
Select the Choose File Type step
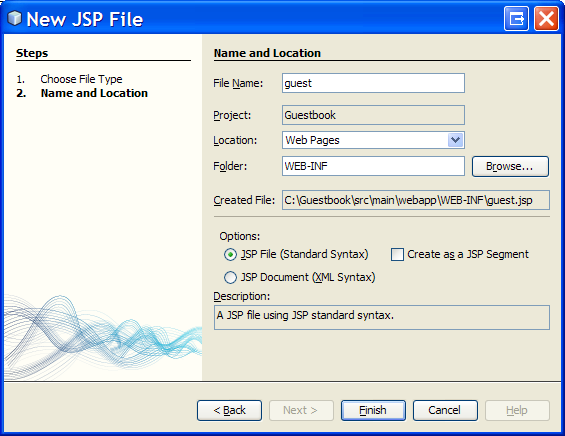point(81,79)
